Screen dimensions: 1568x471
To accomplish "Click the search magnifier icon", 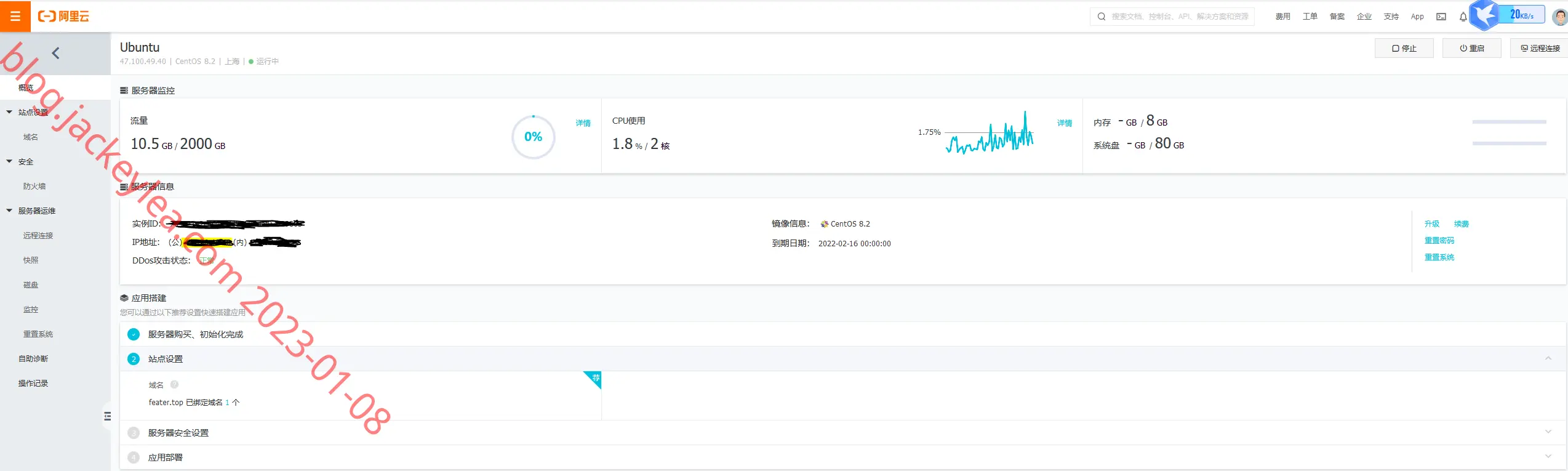I will pos(1102,17).
